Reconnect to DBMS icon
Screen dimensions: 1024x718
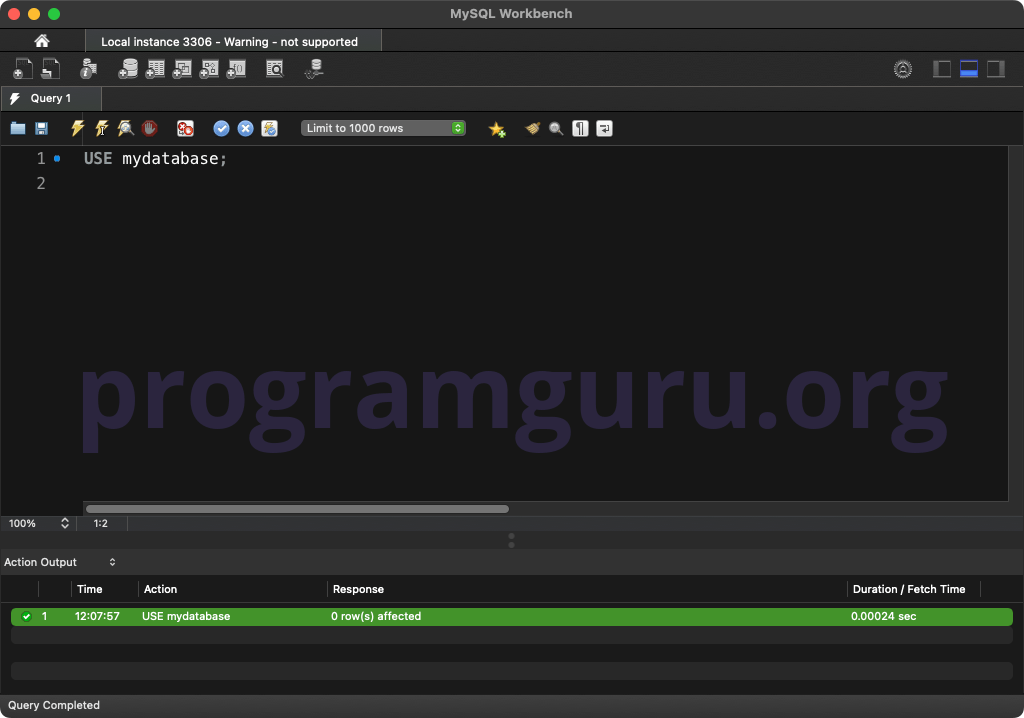click(x=314, y=69)
